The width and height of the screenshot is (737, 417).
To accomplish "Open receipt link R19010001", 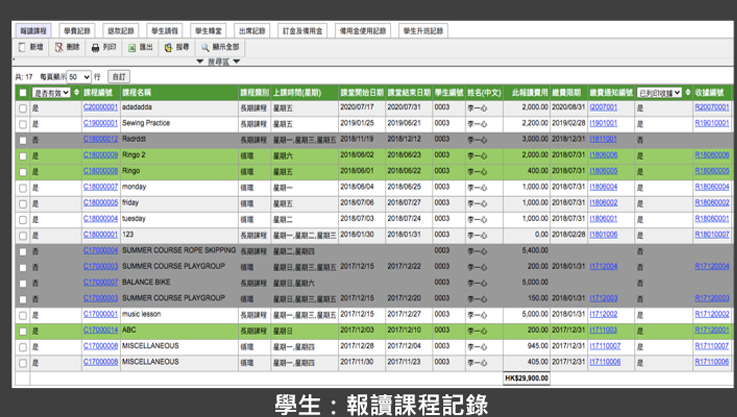I will coord(712,124).
